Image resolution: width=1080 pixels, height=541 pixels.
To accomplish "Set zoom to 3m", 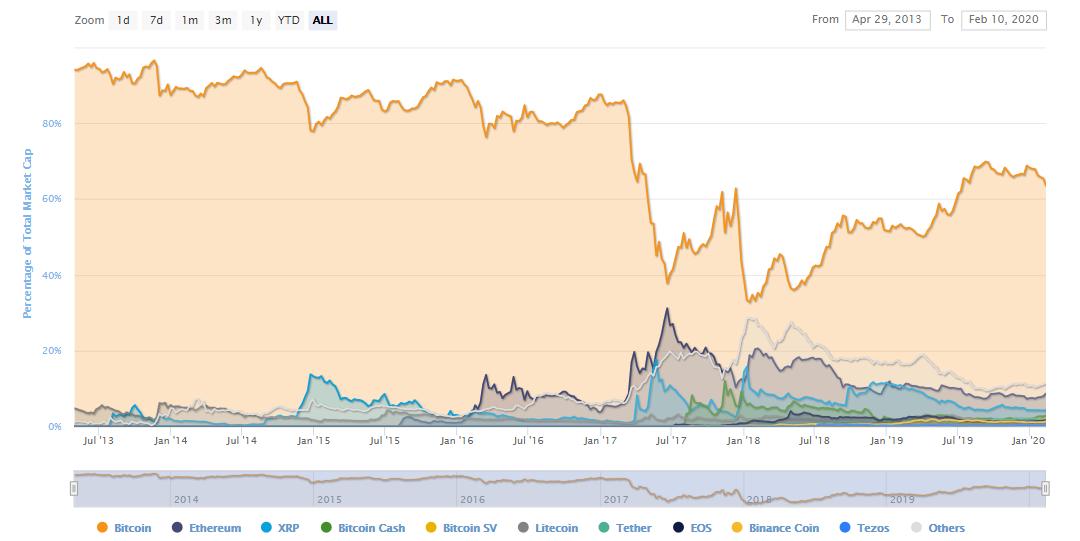I will click(223, 20).
